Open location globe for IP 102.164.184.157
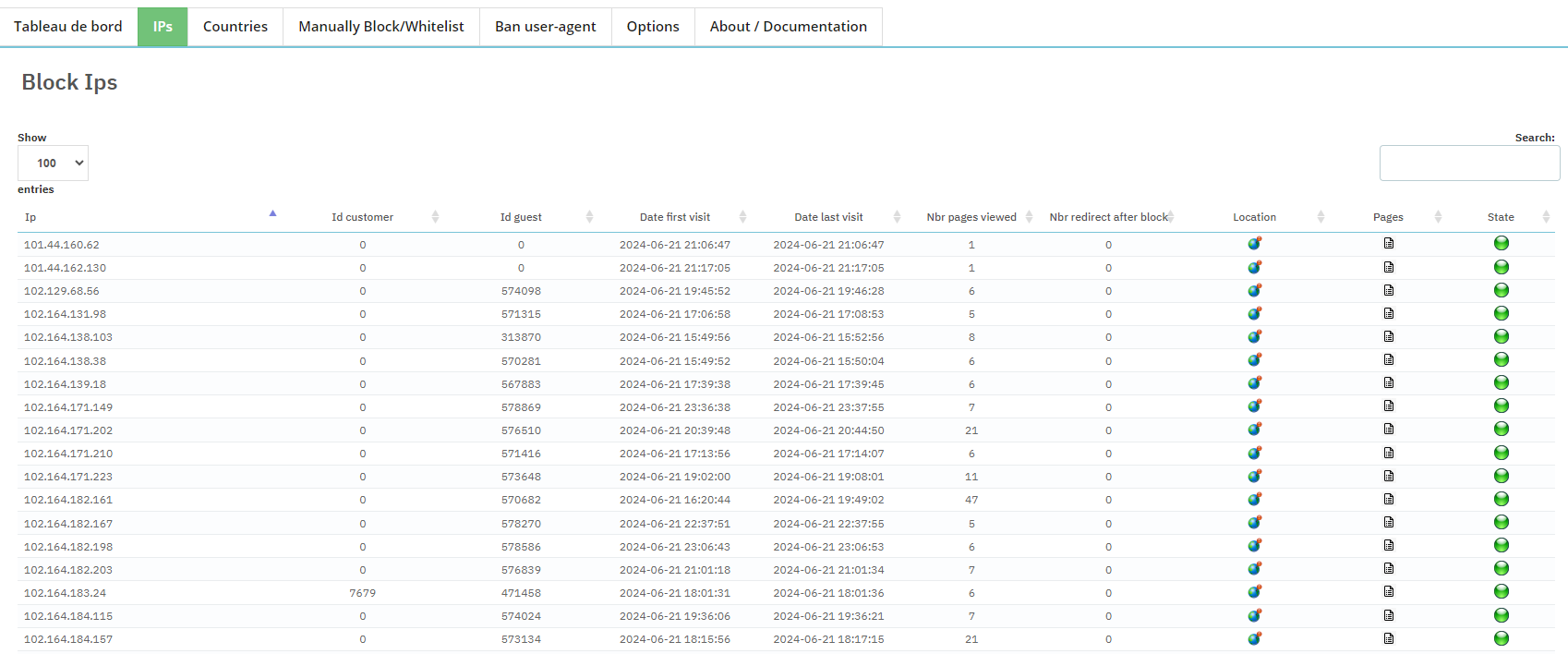Image resolution: width=1568 pixels, height=654 pixels. (x=1254, y=638)
